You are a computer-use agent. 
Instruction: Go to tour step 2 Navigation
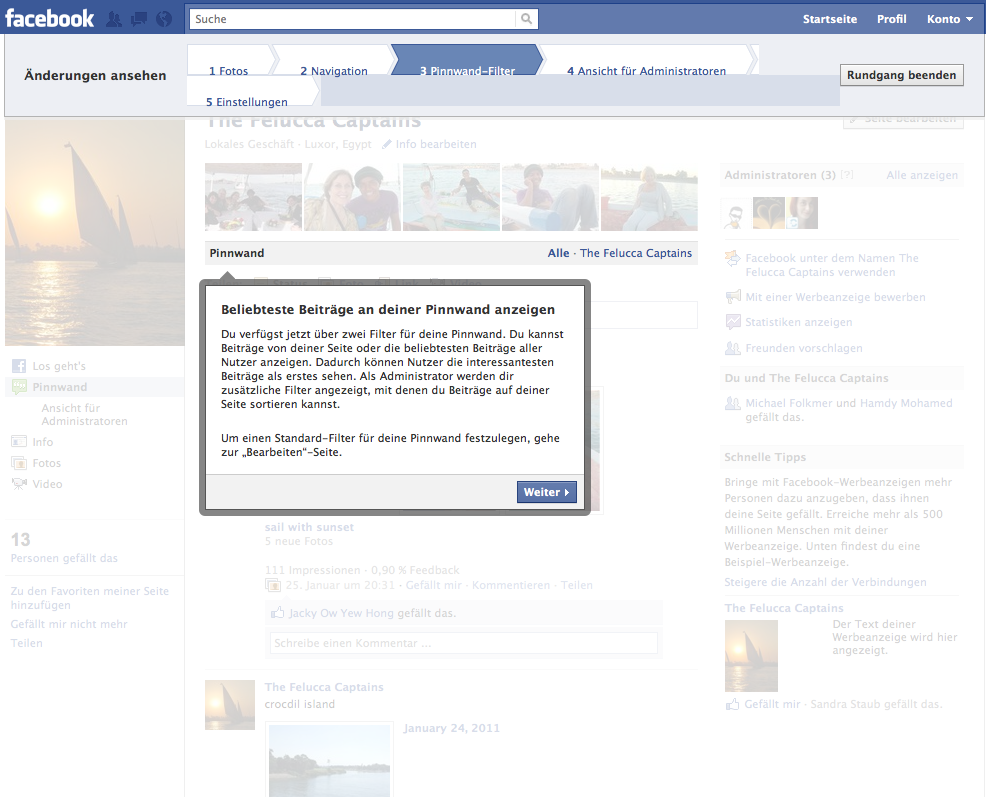pyautogui.click(x=334, y=71)
